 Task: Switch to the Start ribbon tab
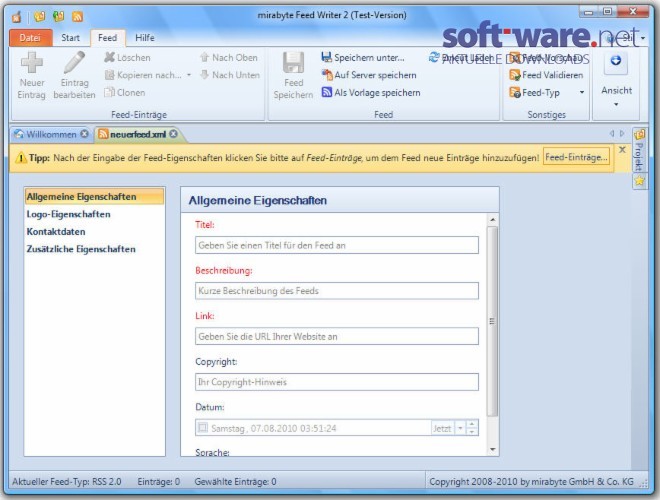click(x=70, y=38)
